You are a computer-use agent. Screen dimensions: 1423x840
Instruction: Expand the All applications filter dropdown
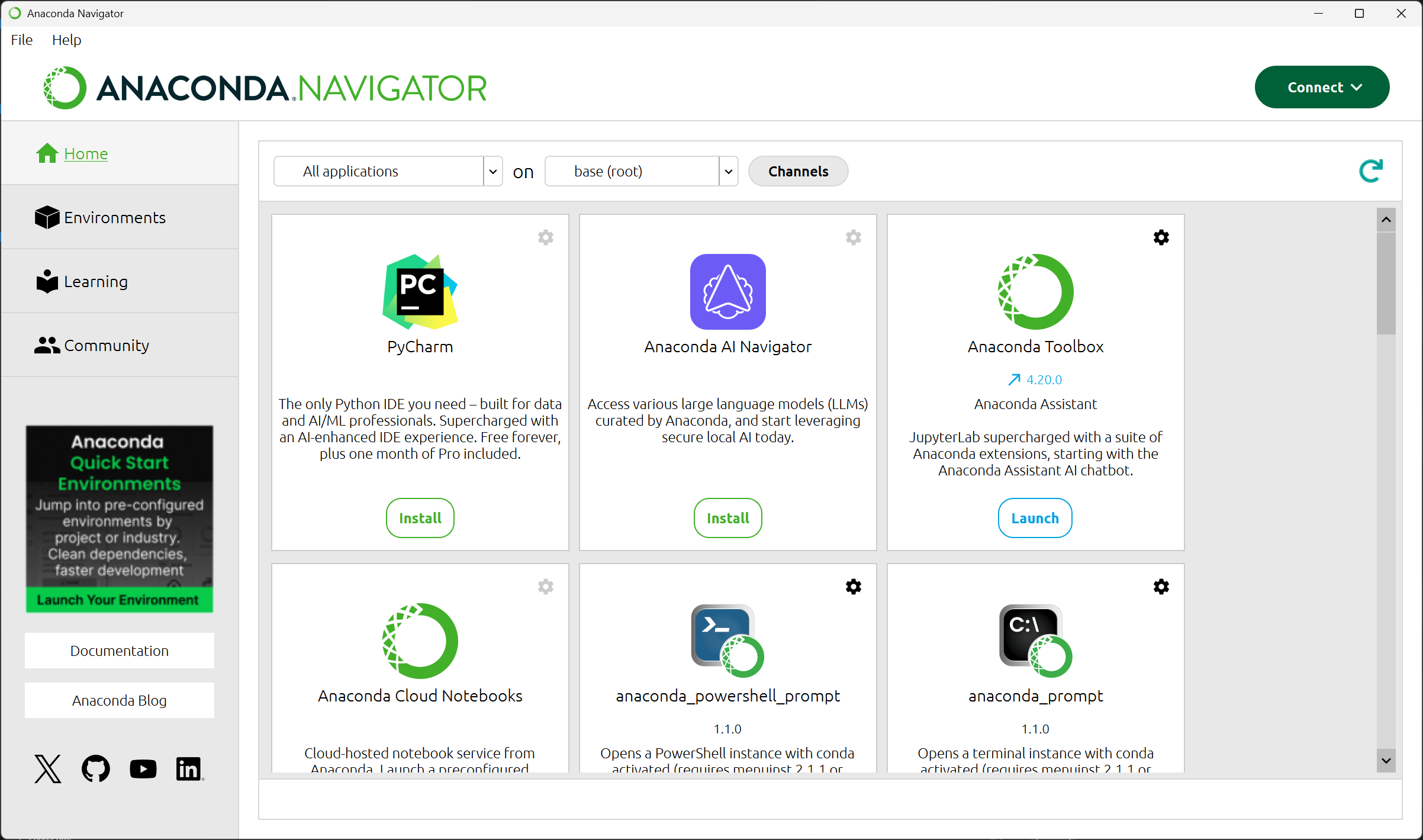pyautogui.click(x=492, y=171)
